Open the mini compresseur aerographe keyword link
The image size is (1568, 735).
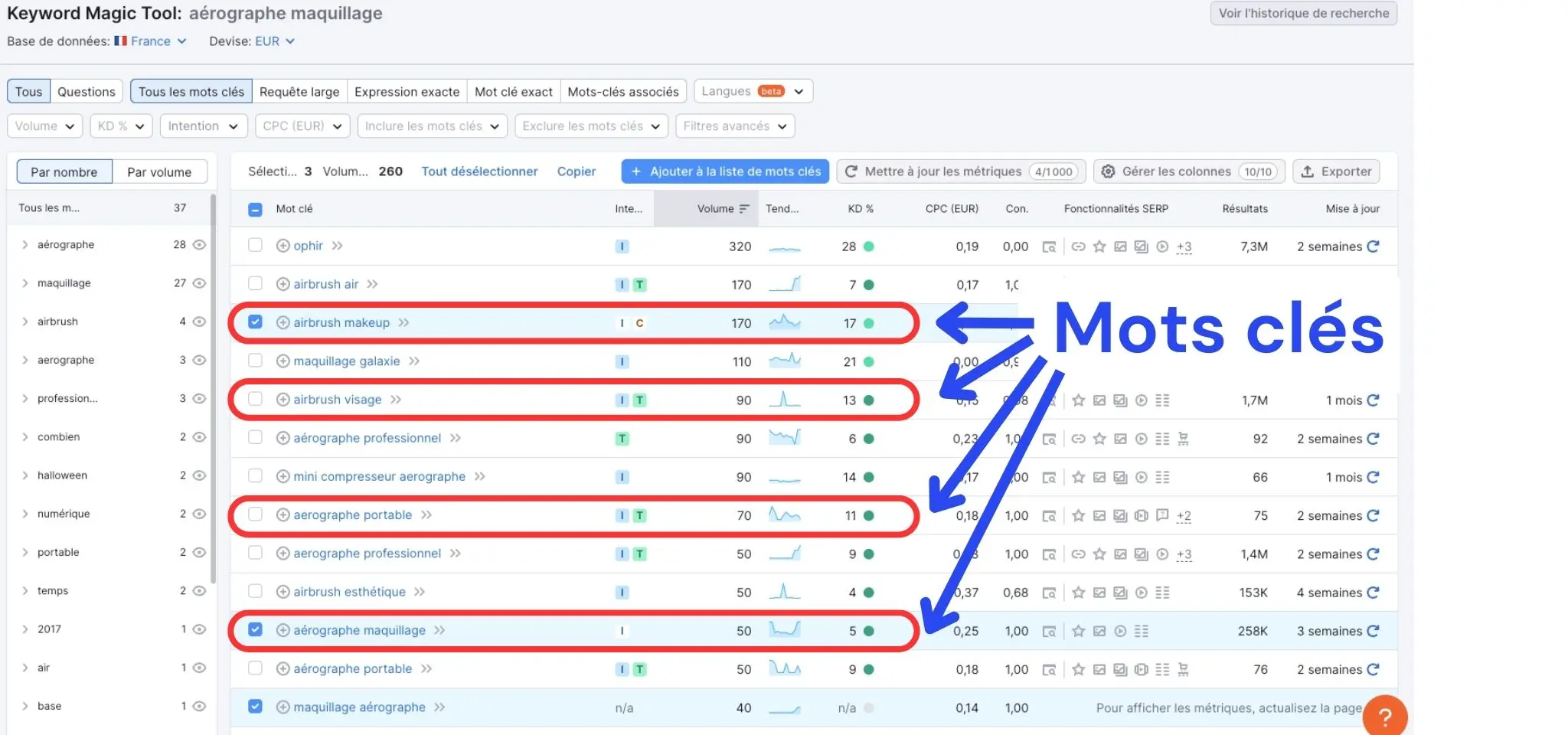pos(379,476)
